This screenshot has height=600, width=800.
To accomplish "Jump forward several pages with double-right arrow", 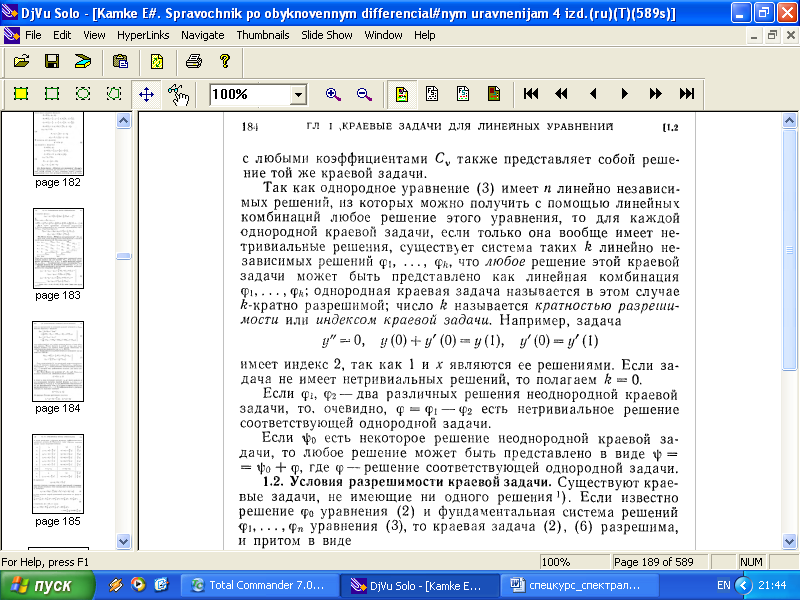I will tap(656, 94).
